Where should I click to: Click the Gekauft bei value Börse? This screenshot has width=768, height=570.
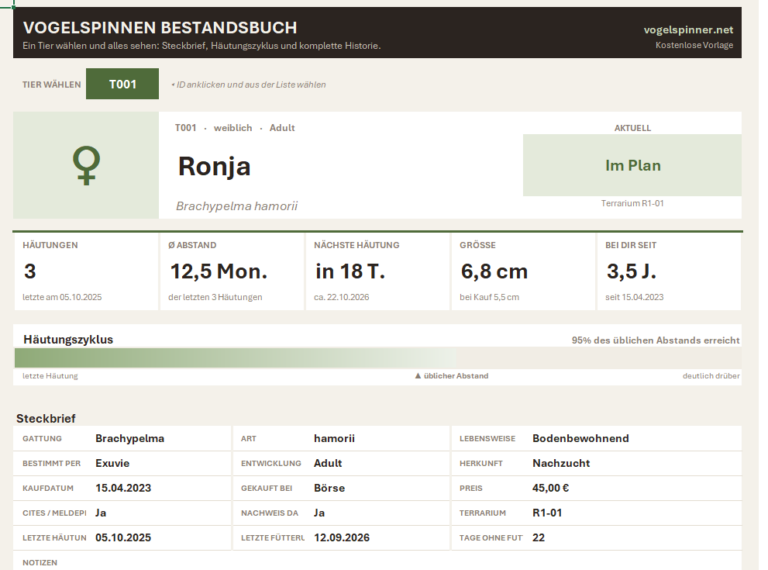[x=329, y=488]
